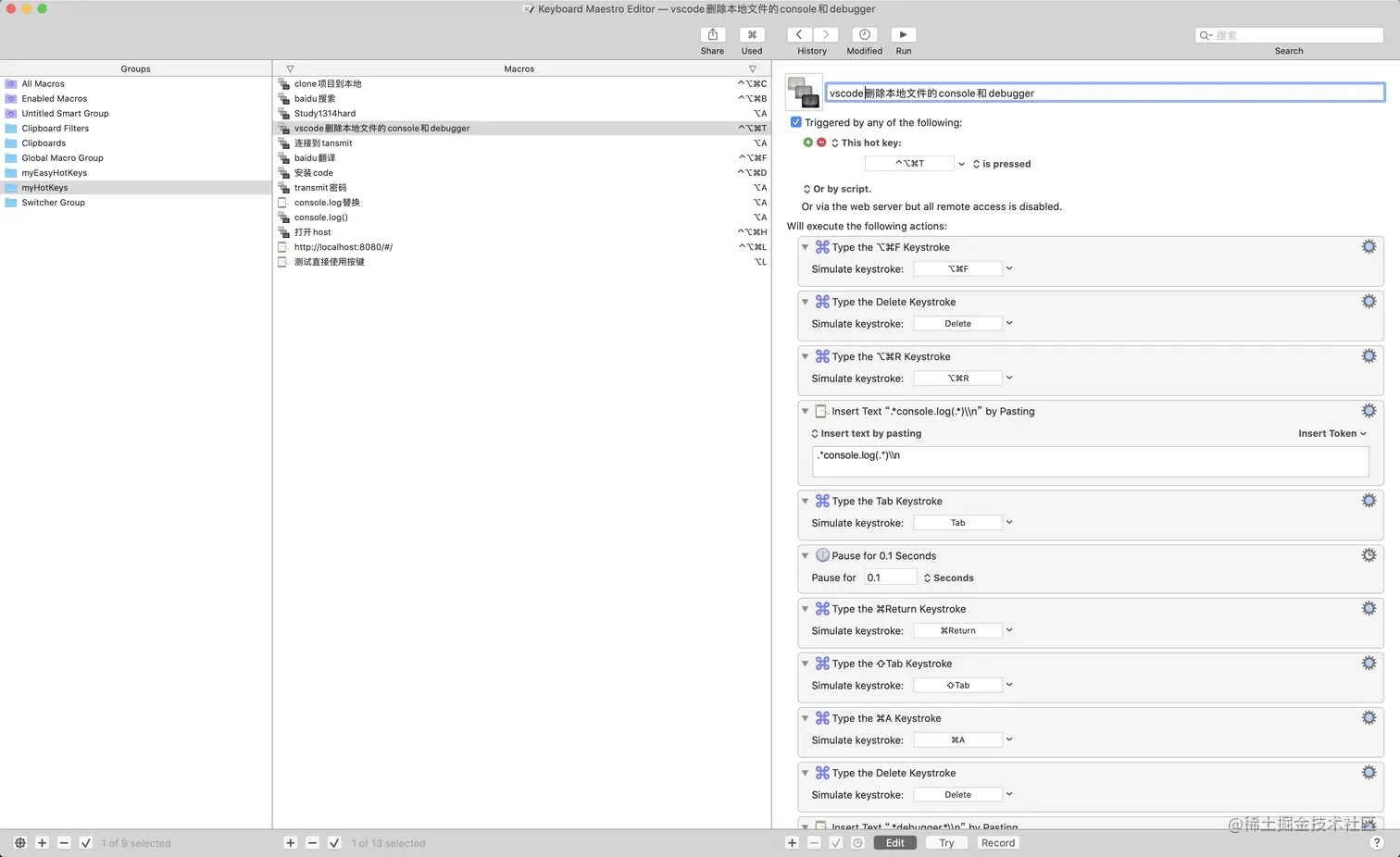Image resolution: width=1400 pixels, height=857 pixels.
Task: Open gear menu for Type the ⌘Return Keystroke action
Action: click(1369, 608)
